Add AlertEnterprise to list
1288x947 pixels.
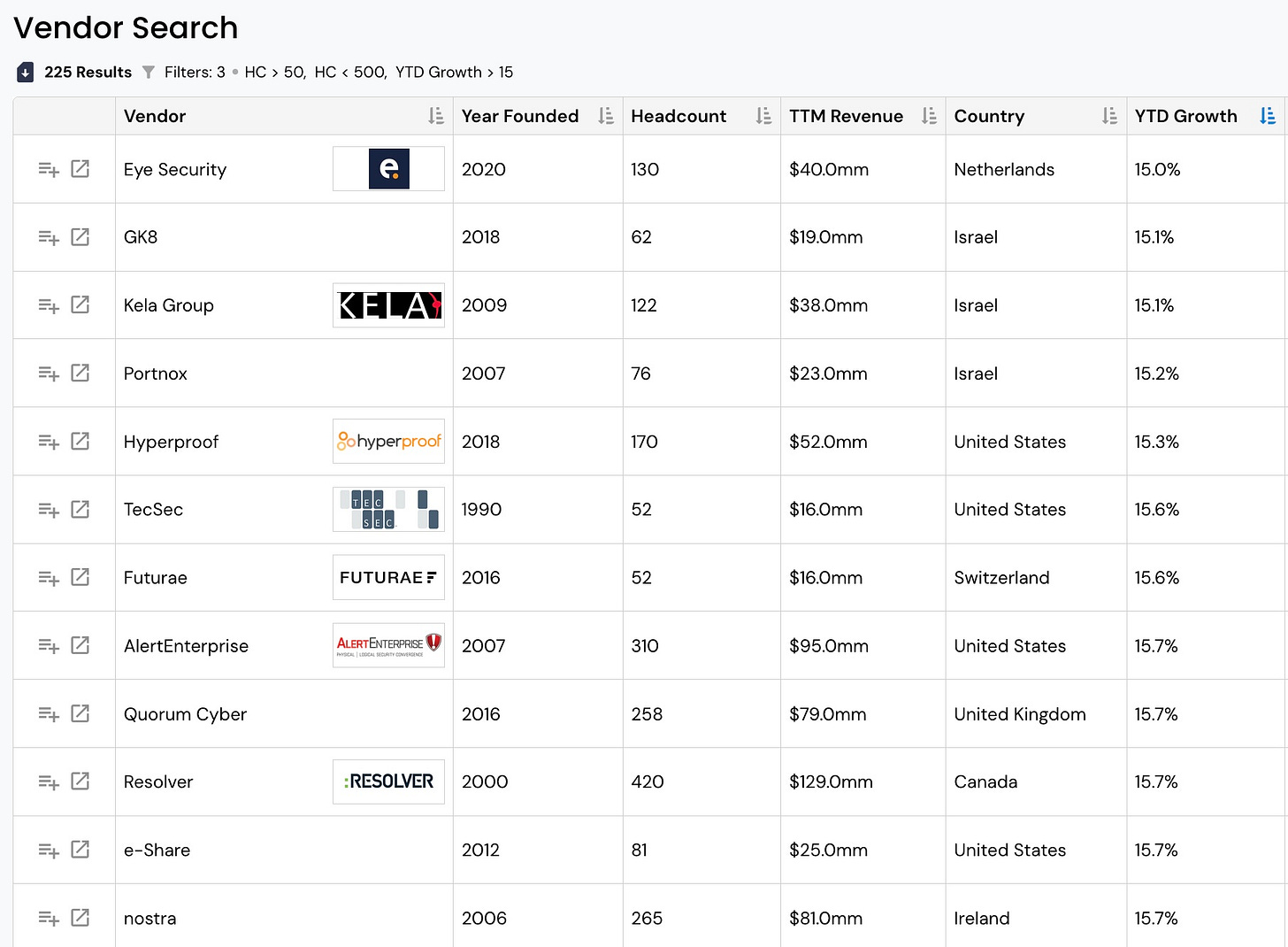[49, 646]
